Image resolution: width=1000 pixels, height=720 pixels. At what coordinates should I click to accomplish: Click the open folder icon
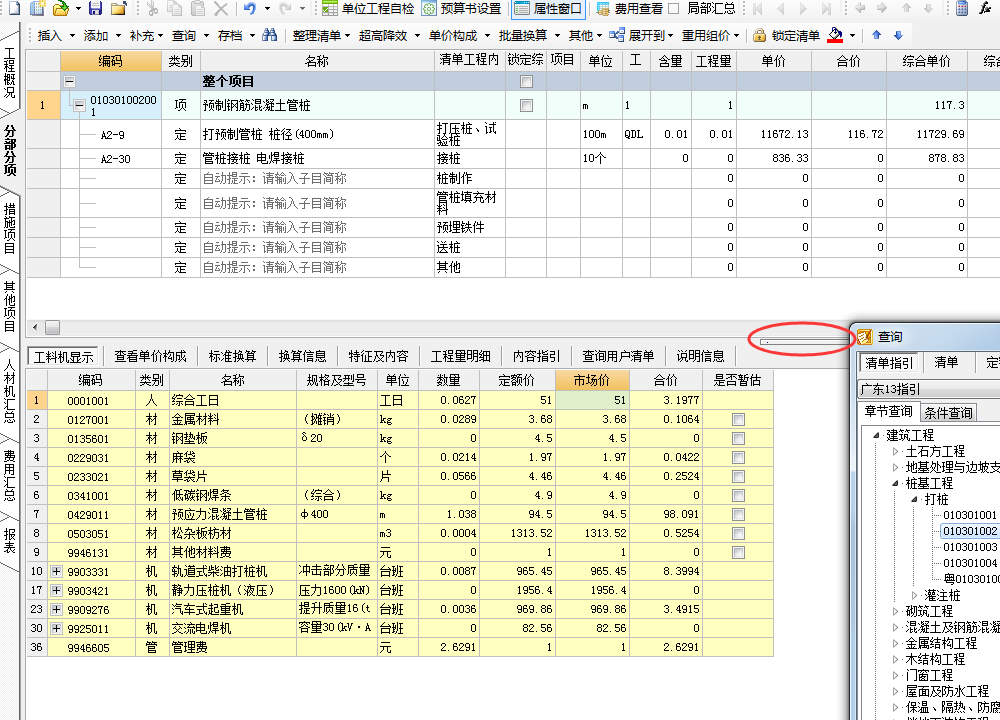pyautogui.click(x=61, y=8)
